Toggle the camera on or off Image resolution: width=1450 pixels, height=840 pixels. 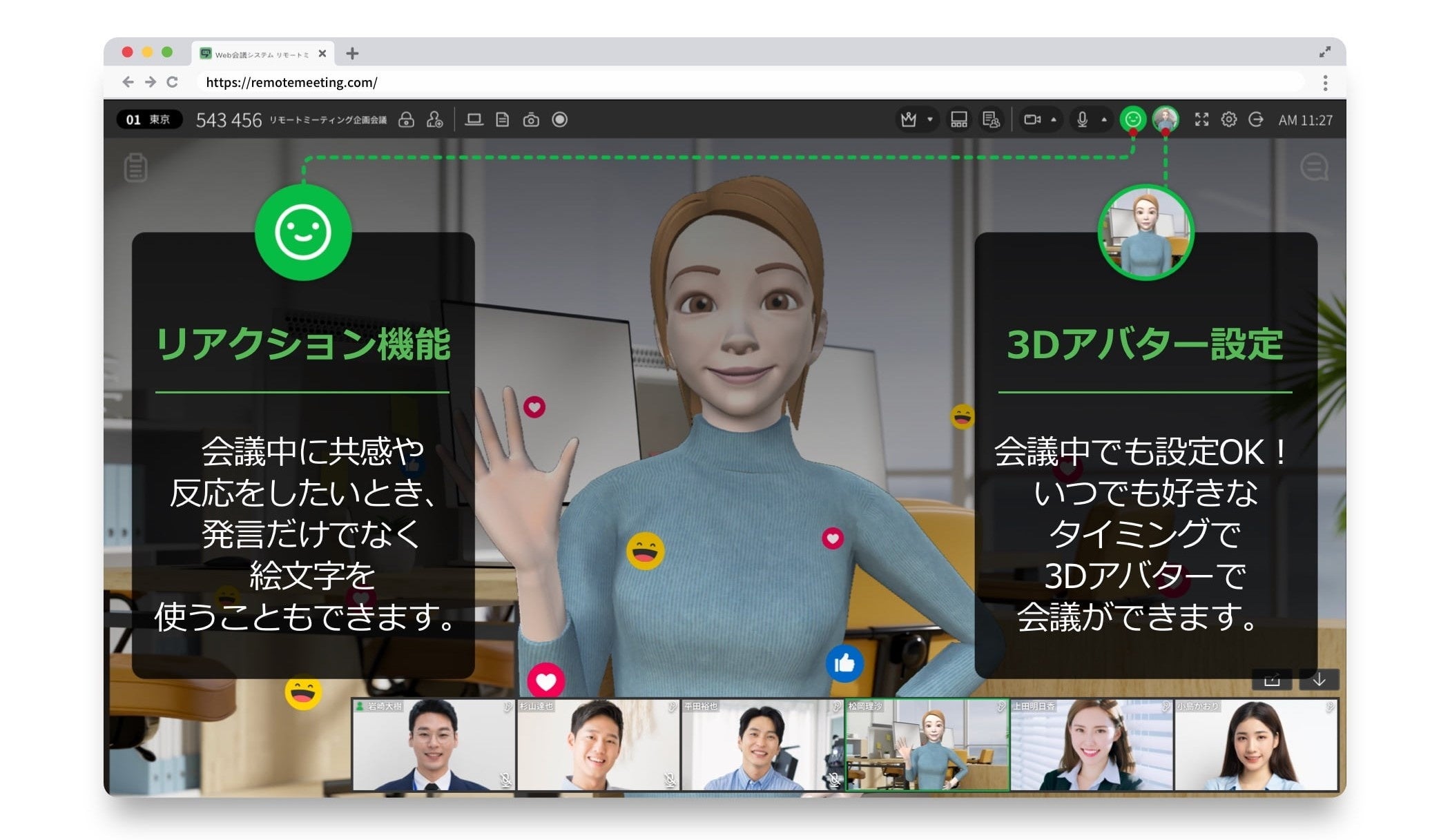(x=1032, y=119)
